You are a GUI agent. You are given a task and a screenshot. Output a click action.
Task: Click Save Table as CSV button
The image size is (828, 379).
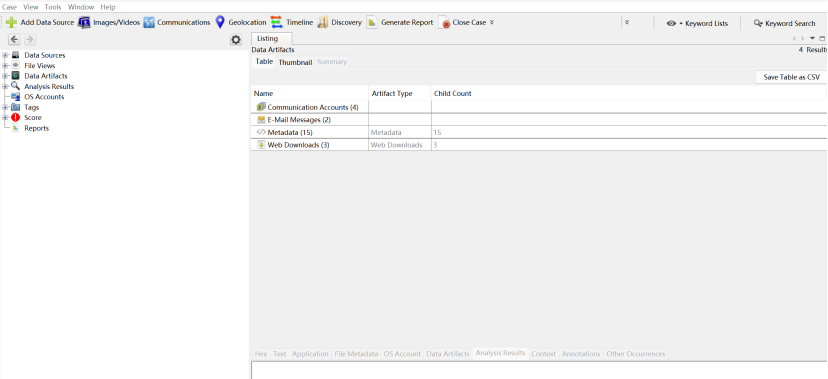point(792,77)
